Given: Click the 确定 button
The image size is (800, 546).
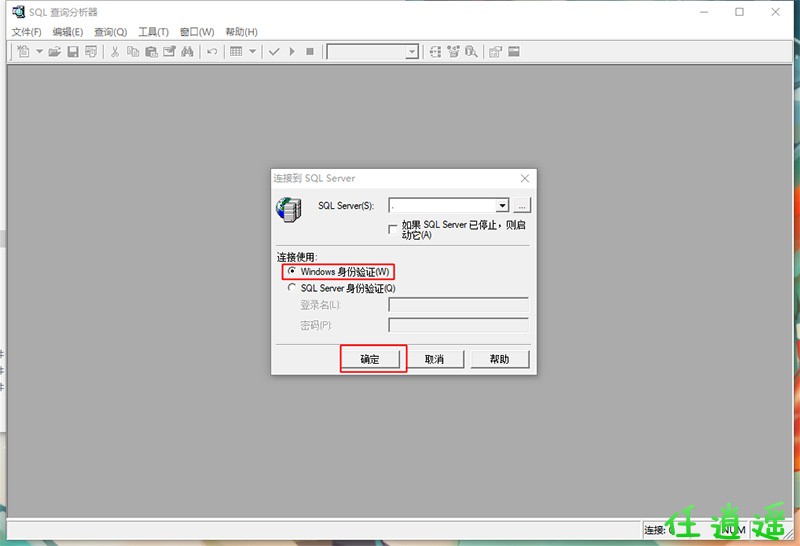Looking at the screenshot, I should [x=370, y=359].
